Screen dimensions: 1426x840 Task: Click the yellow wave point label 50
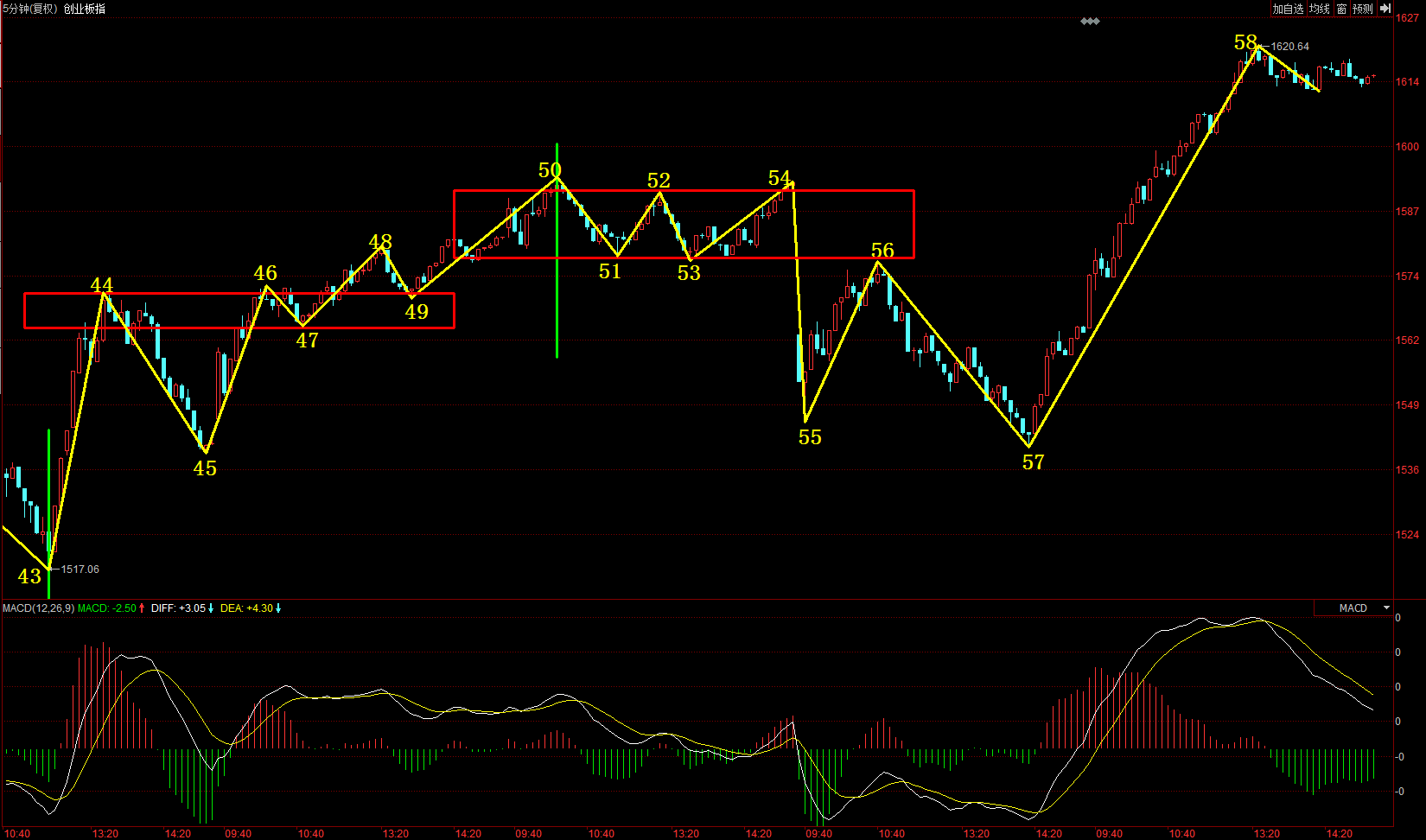(x=550, y=170)
